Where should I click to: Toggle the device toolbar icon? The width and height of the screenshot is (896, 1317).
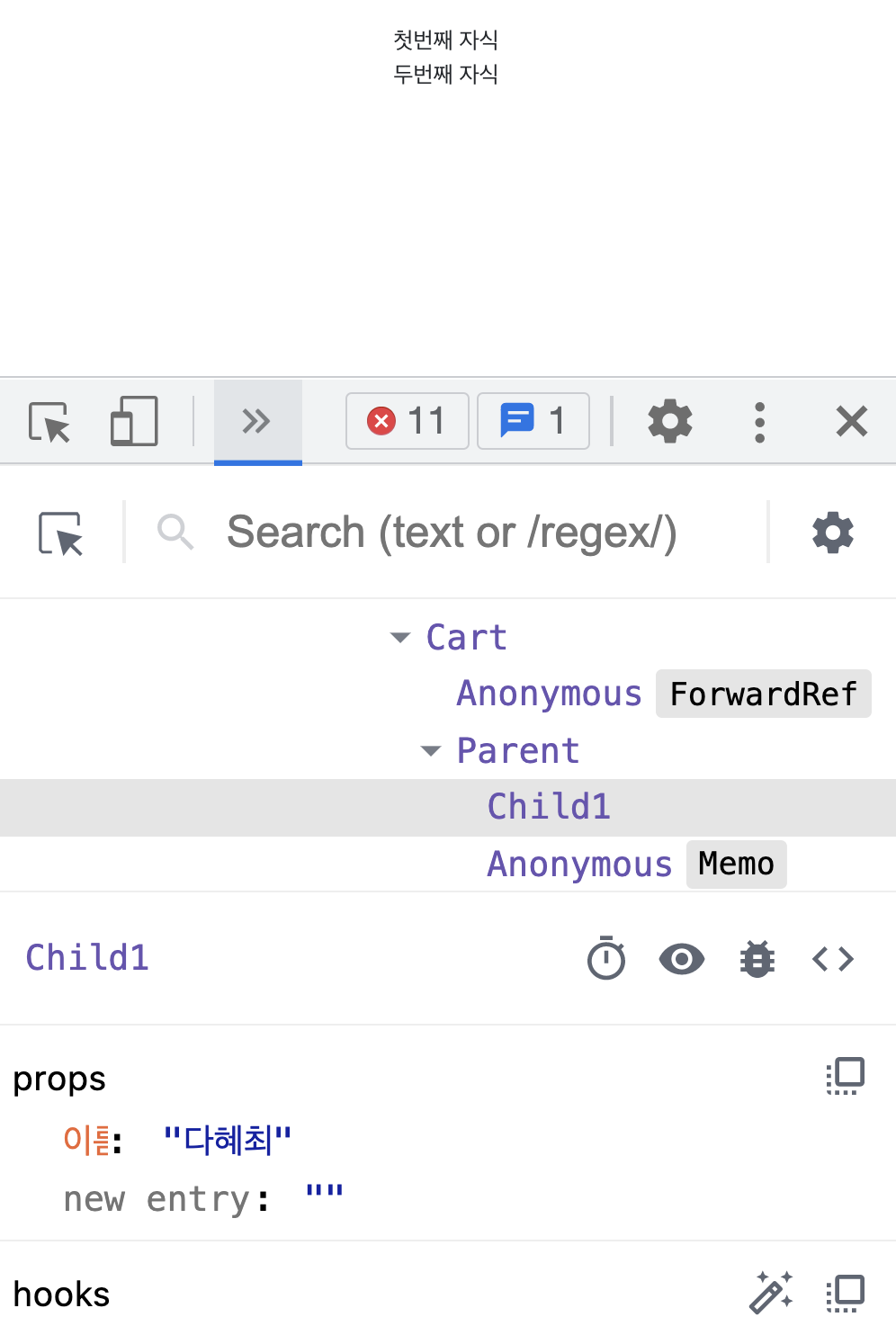tap(134, 422)
